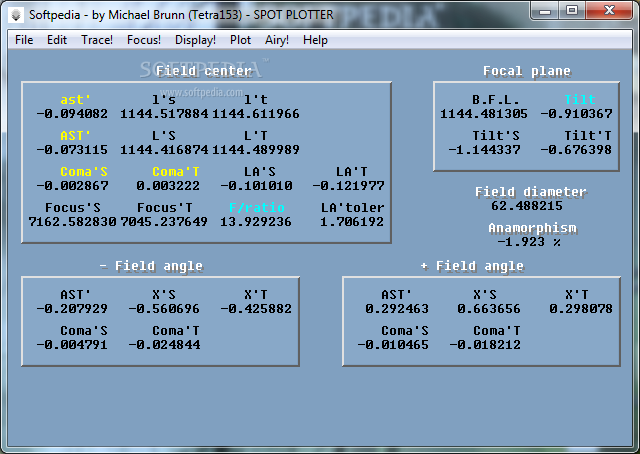Select the X'T value -0.425882
Viewport: 640px width, 454px height.
pyautogui.click(x=256, y=309)
